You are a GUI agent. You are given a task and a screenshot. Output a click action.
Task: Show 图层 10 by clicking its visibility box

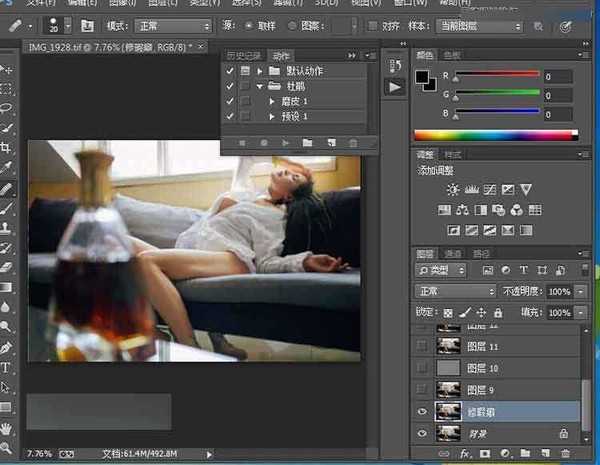pos(422,367)
